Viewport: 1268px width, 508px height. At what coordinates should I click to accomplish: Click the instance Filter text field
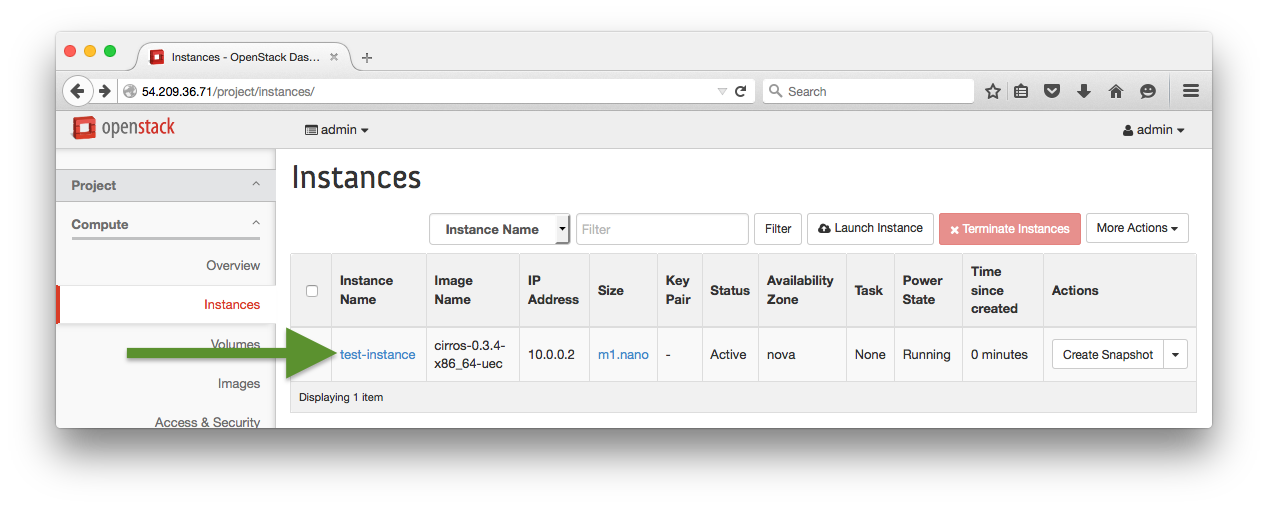[661, 229]
